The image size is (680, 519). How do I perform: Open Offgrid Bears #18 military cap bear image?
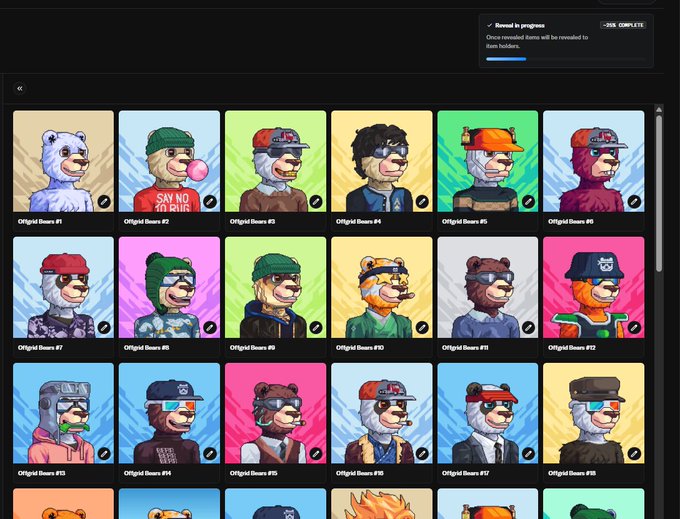(x=594, y=413)
